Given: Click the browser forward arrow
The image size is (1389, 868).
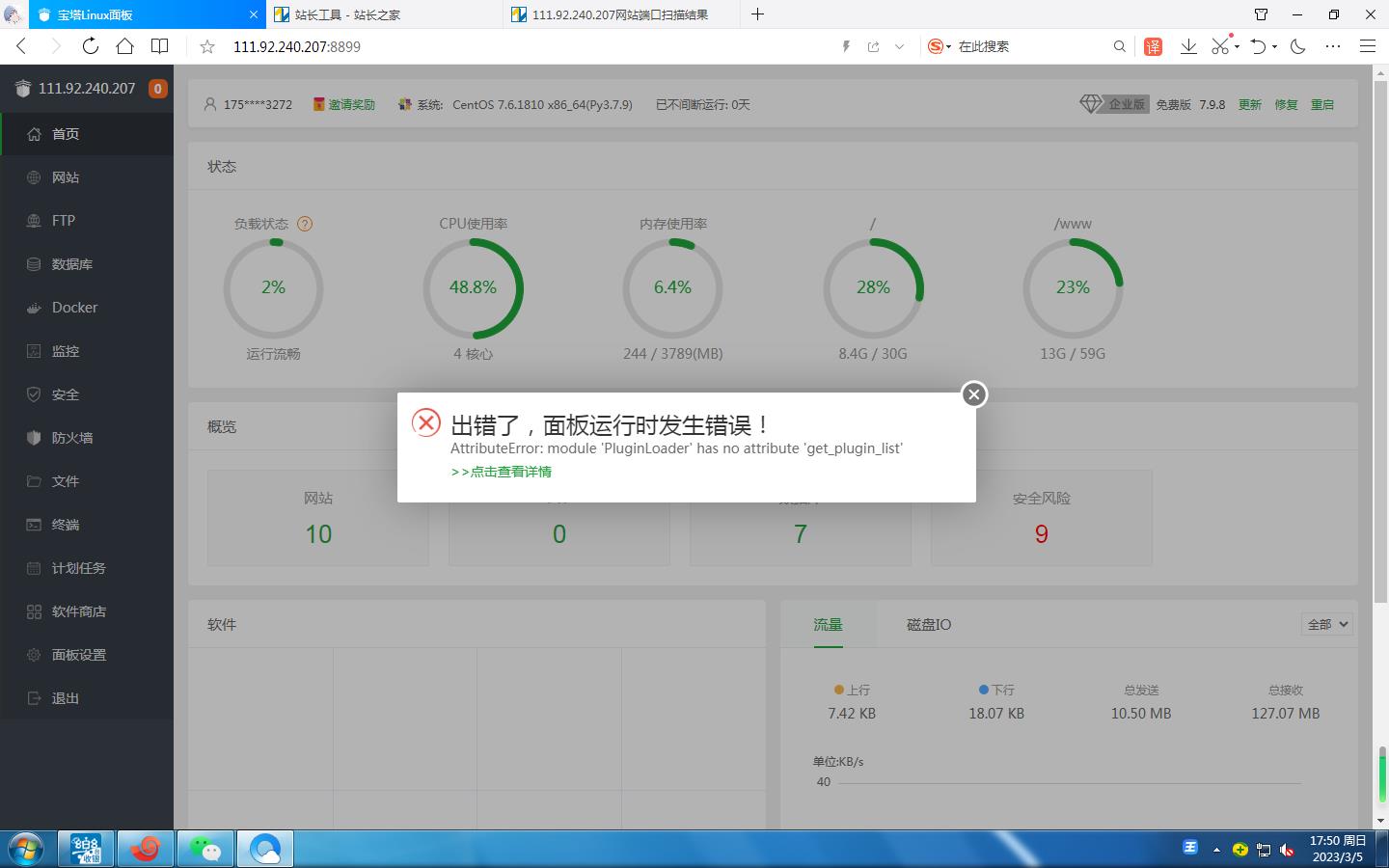Looking at the screenshot, I should (55, 46).
